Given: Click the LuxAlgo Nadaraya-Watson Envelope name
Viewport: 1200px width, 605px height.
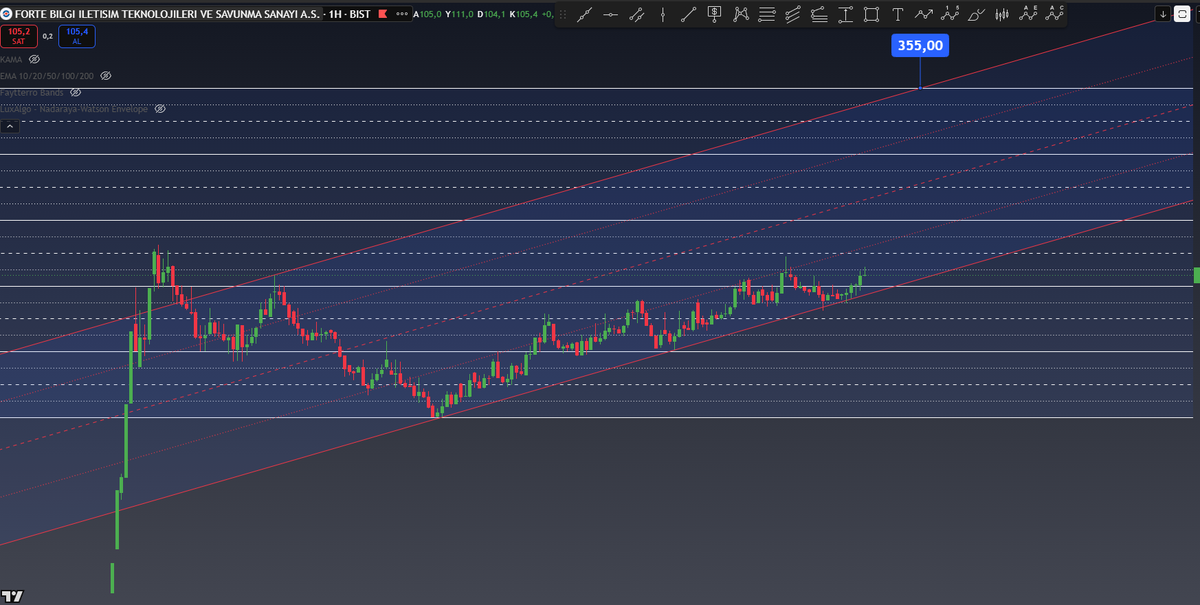Looking at the screenshot, I should click(74, 108).
